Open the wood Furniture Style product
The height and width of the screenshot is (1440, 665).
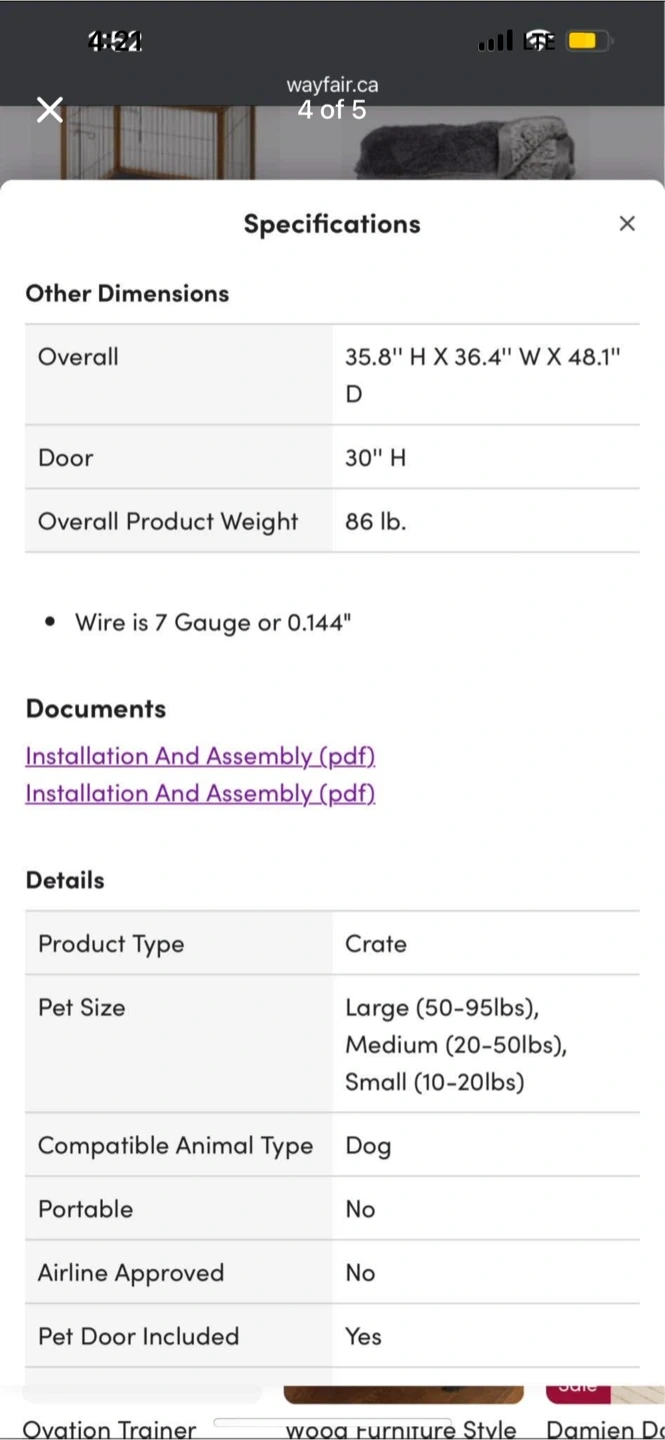pyautogui.click(x=401, y=1429)
